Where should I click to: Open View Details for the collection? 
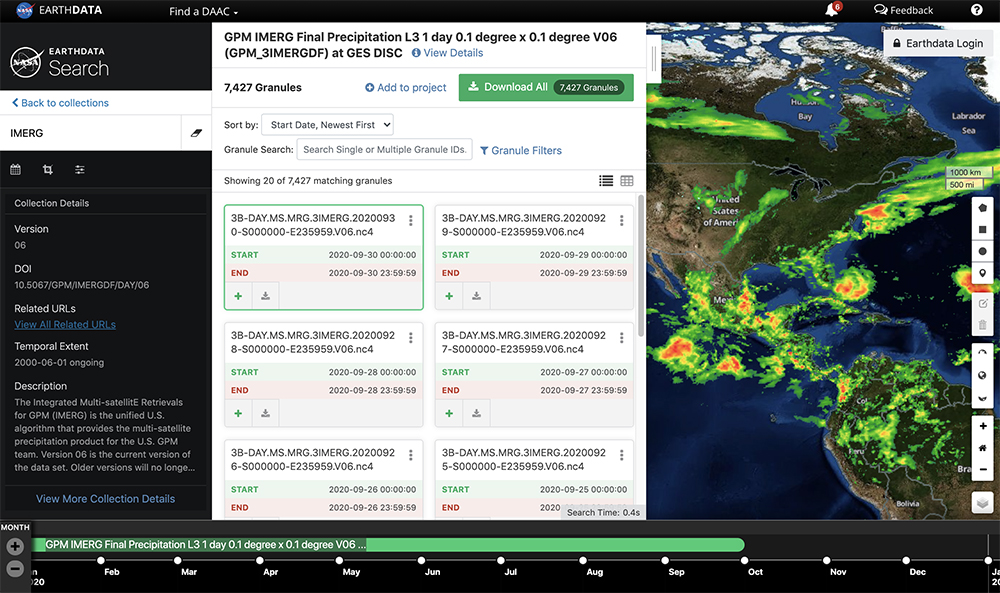(x=448, y=53)
